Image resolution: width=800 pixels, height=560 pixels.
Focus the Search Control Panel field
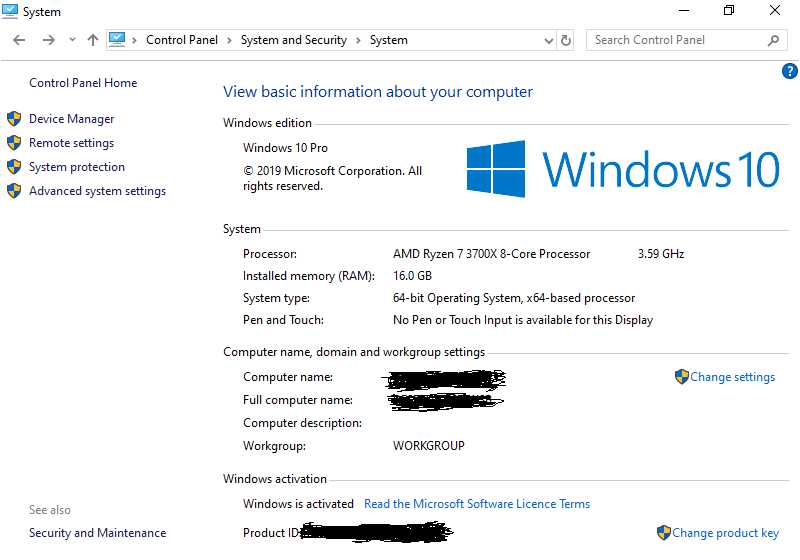click(686, 40)
